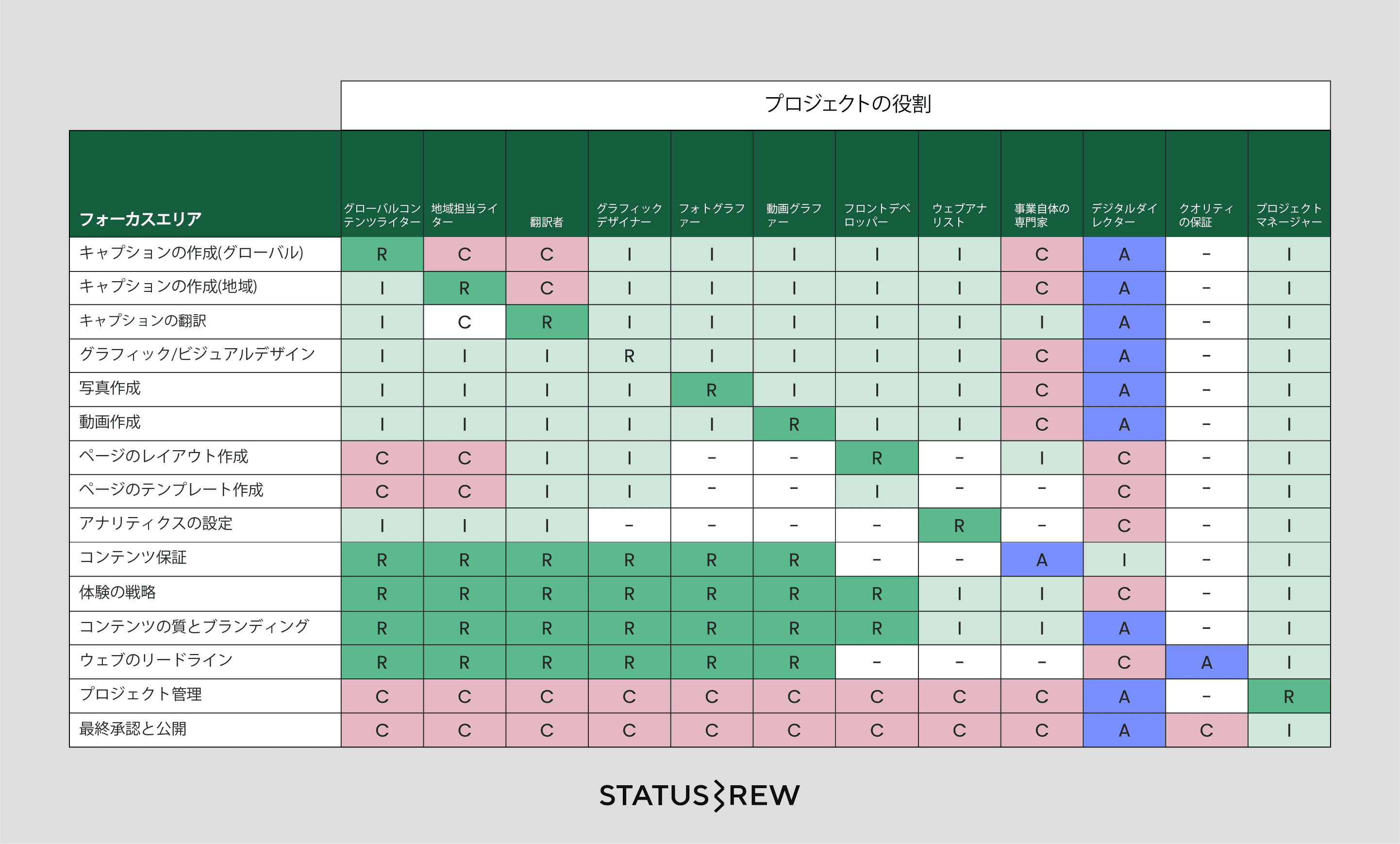
Task: Click the 体験の戦略 row label
Action: (117, 592)
